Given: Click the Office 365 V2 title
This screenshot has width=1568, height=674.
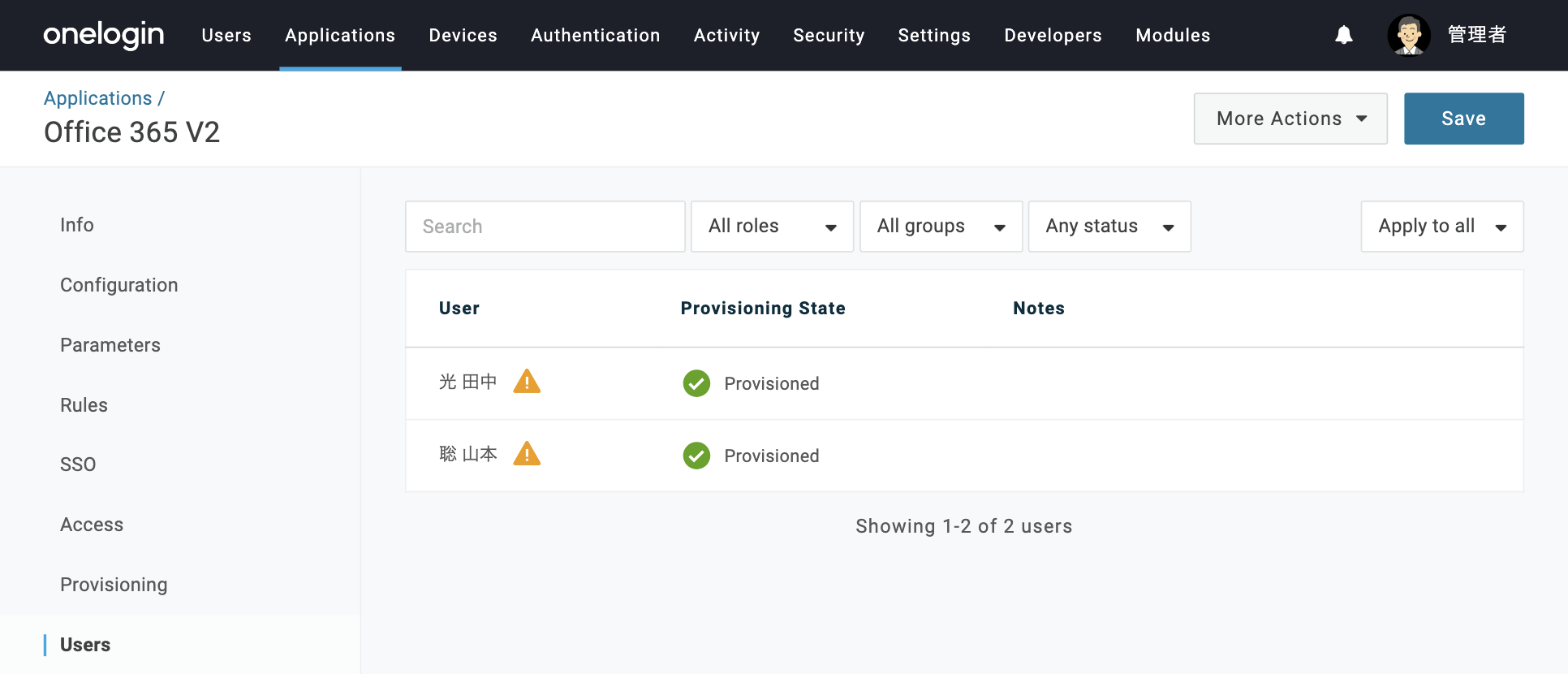Looking at the screenshot, I should (132, 132).
